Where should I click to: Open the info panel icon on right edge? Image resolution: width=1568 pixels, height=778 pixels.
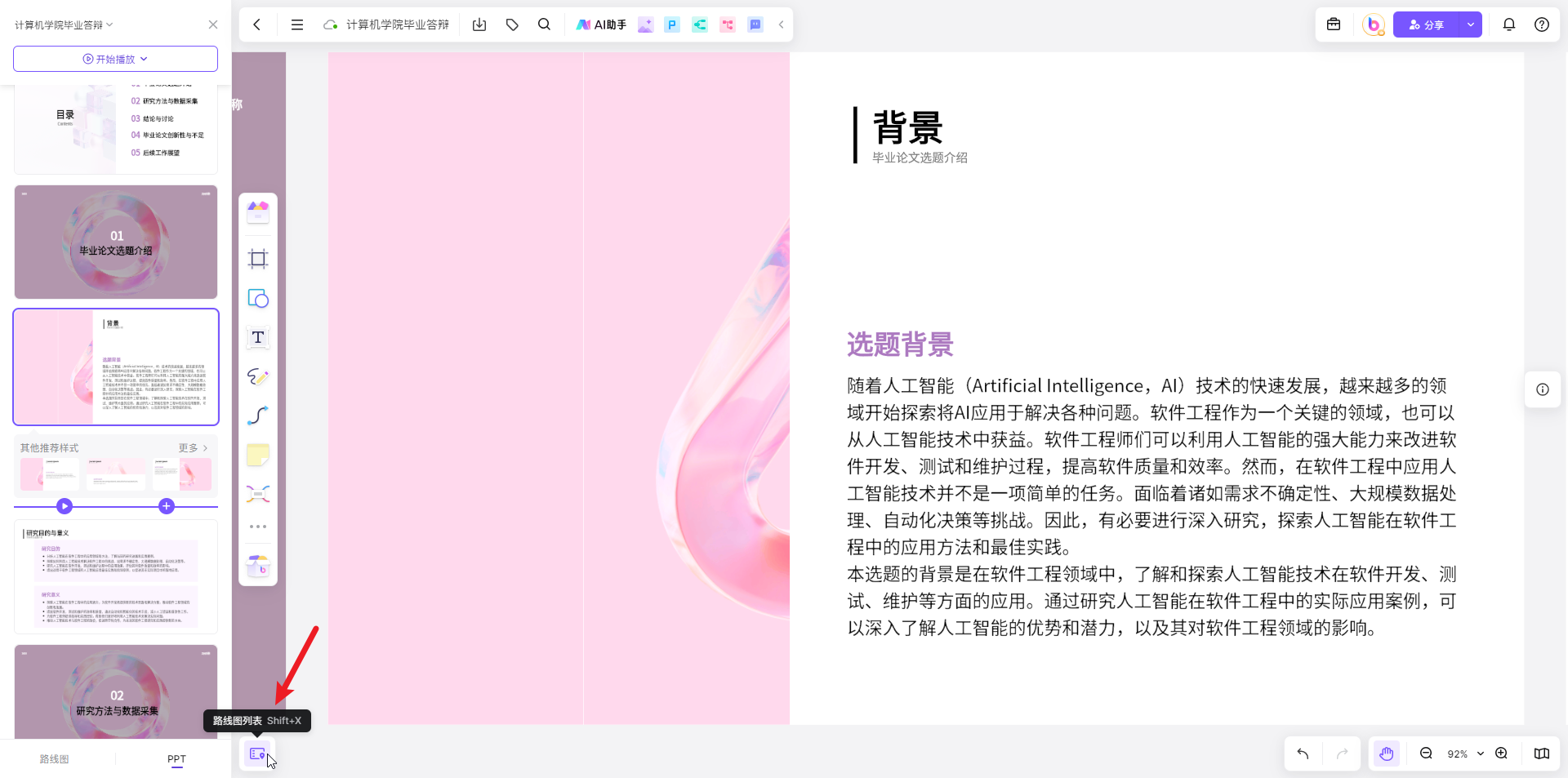pos(1543,389)
